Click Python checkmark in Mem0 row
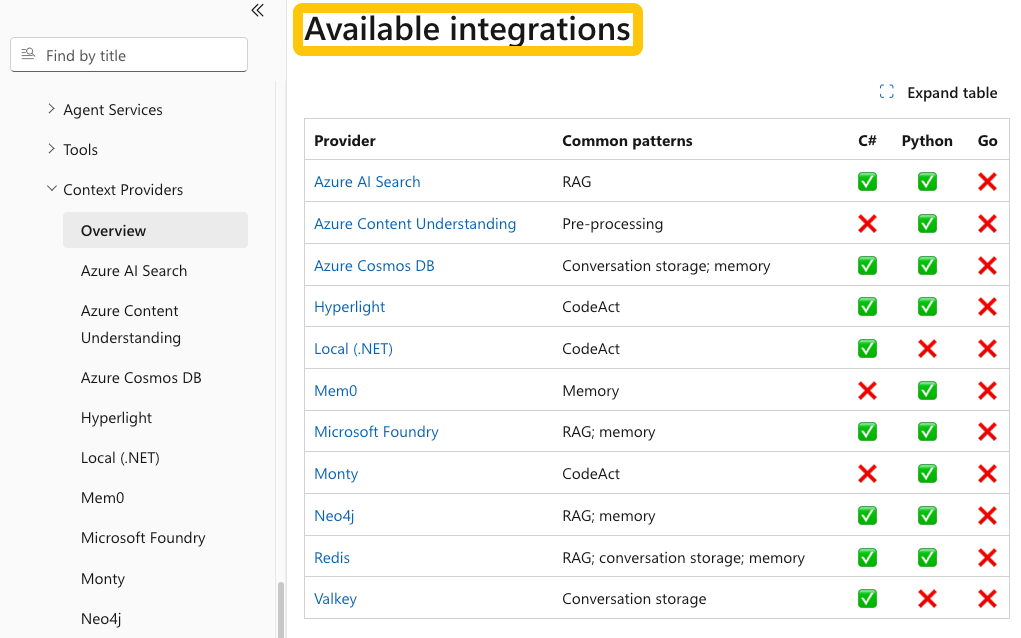Viewport: 1021px width, 638px height. (x=927, y=391)
